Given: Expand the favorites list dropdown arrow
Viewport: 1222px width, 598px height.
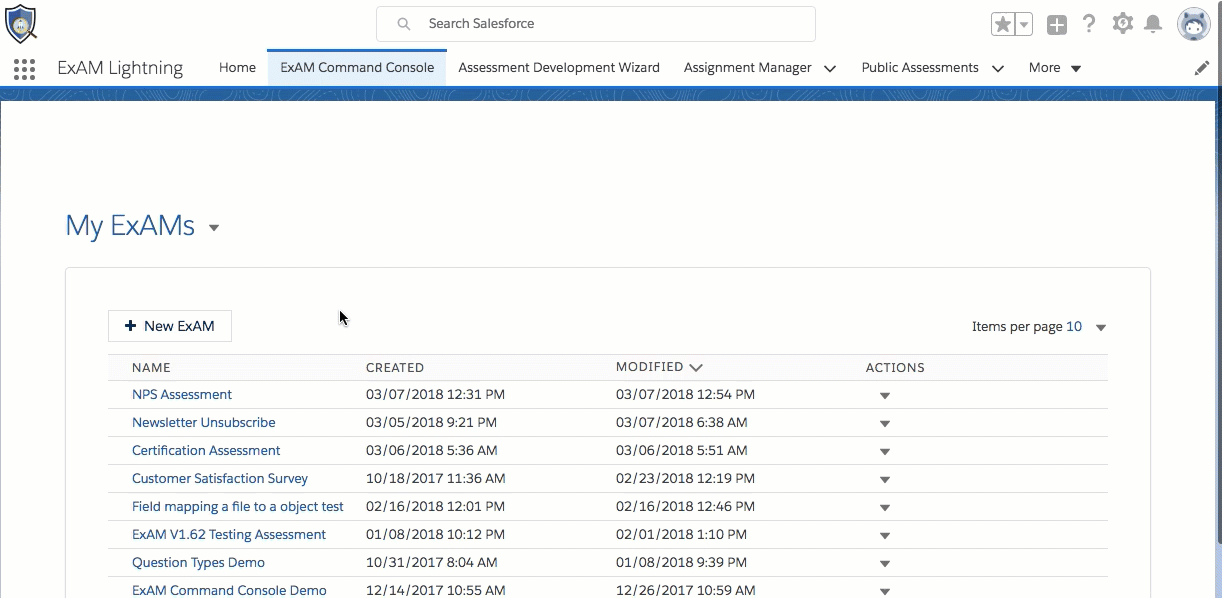Looking at the screenshot, I should (x=1024, y=25).
